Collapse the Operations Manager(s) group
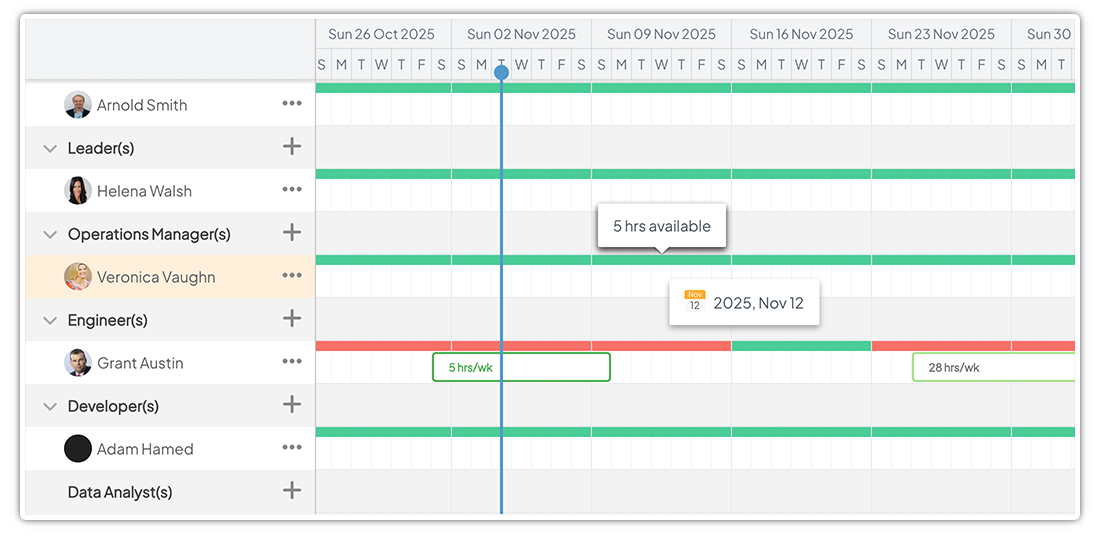The image size is (1094, 544). (x=50, y=234)
